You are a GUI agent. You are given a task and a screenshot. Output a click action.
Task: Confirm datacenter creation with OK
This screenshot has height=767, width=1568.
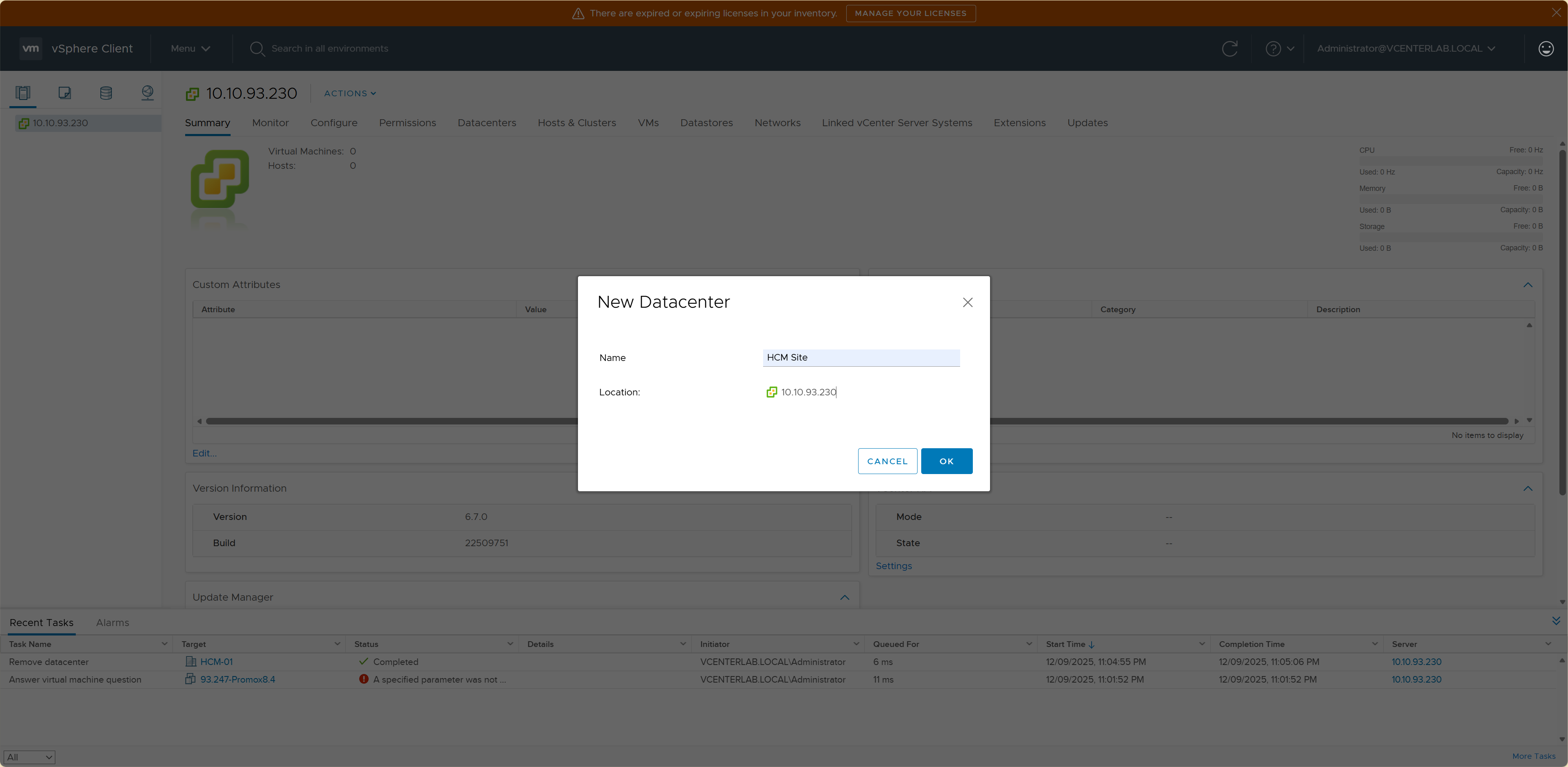[x=946, y=461]
